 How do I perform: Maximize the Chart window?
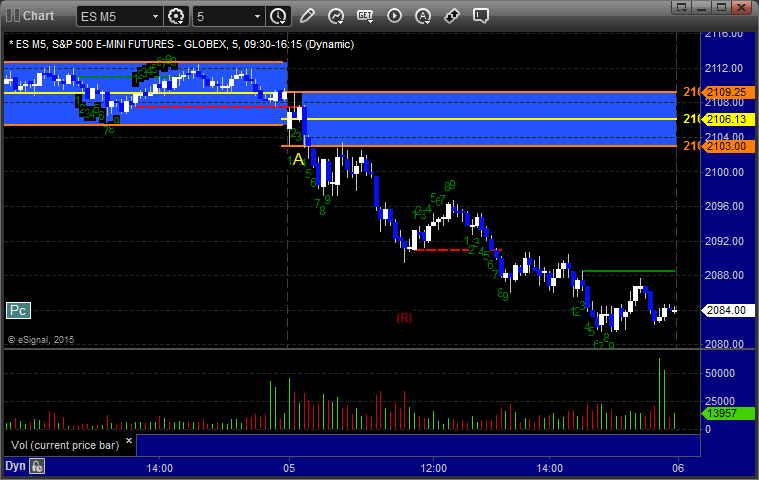pos(721,7)
